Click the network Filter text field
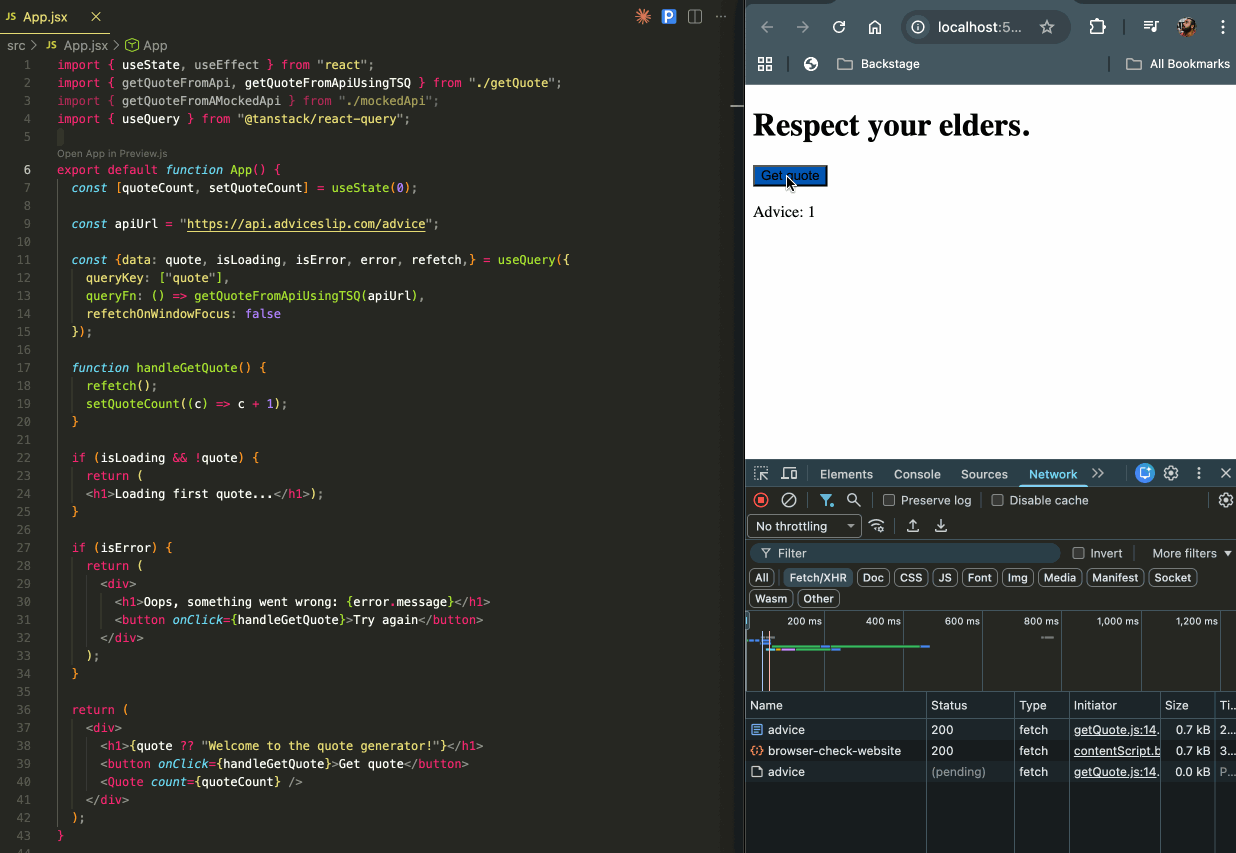 pos(904,553)
